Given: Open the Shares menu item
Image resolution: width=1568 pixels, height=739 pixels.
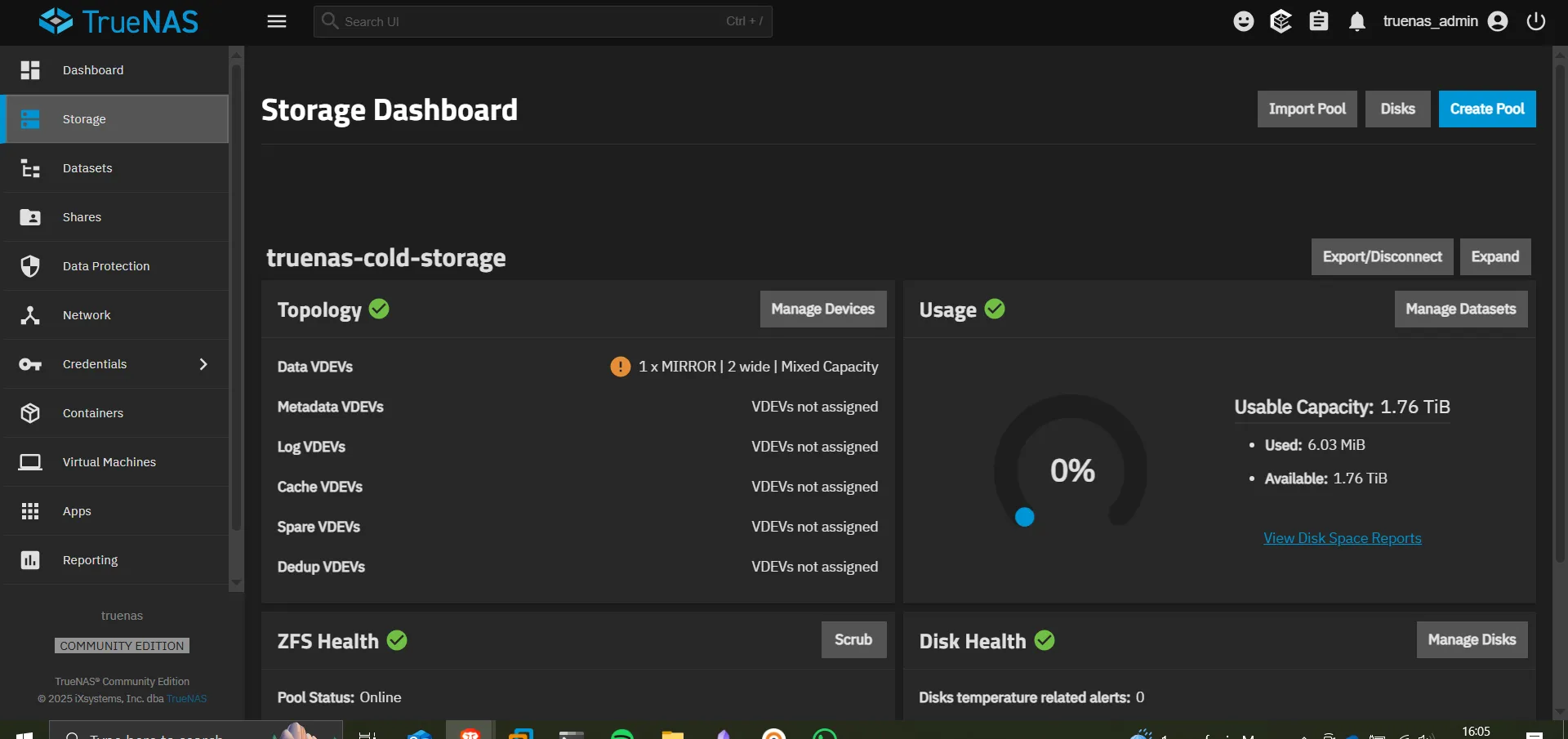Looking at the screenshot, I should 115,217.
